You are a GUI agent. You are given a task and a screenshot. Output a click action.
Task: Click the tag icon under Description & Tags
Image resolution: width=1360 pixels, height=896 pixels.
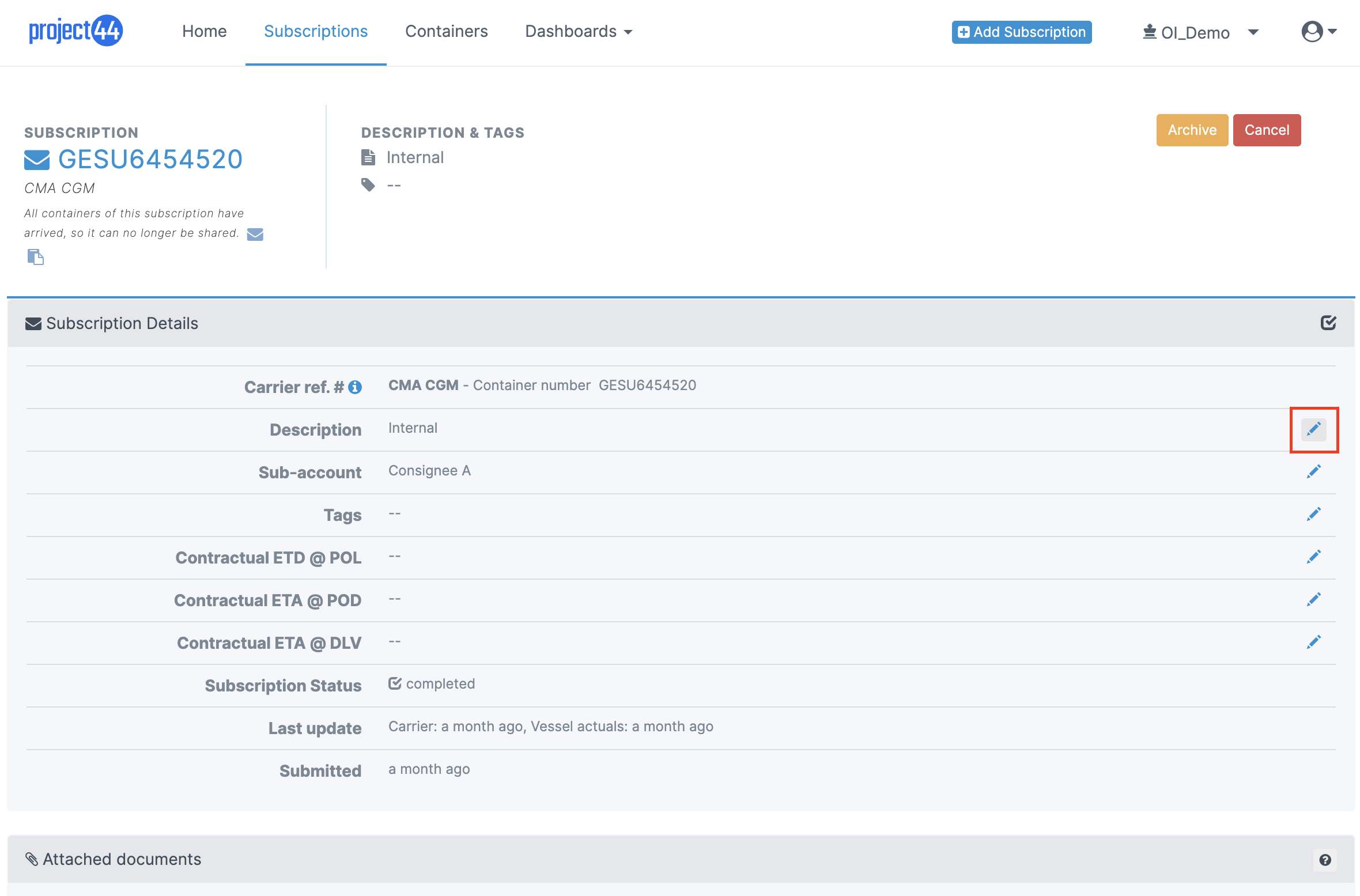pyautogui.click(x=368, y=184)
